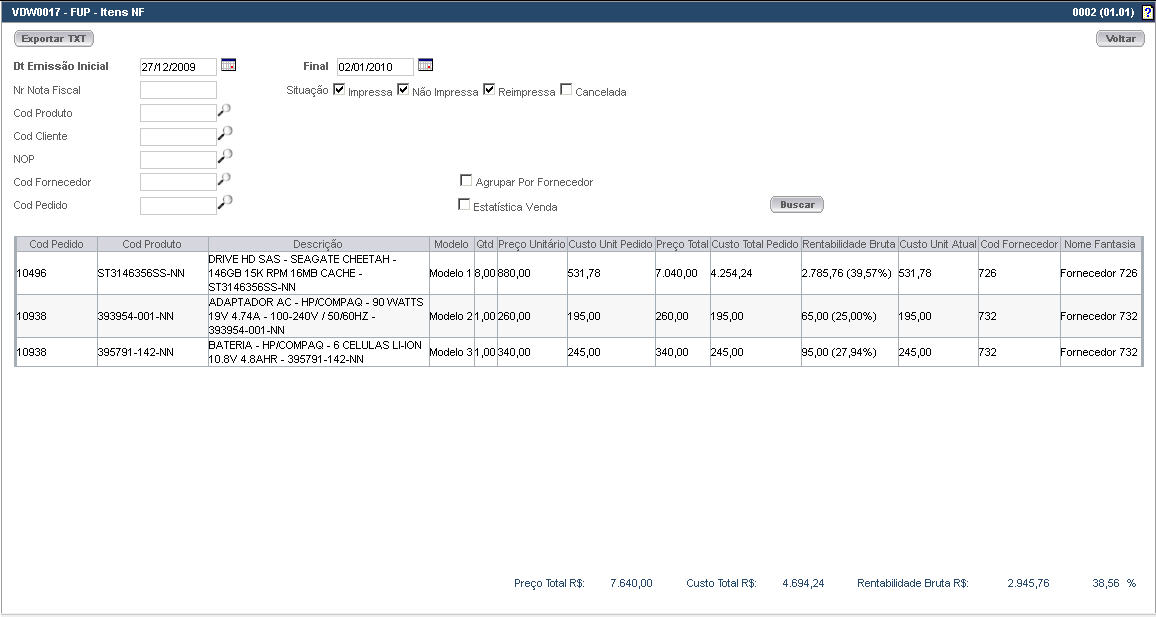Go back with the Voltar button
Image resolution: width=1156 pixels, height=617 pixels.
[x=1120, y=39]
